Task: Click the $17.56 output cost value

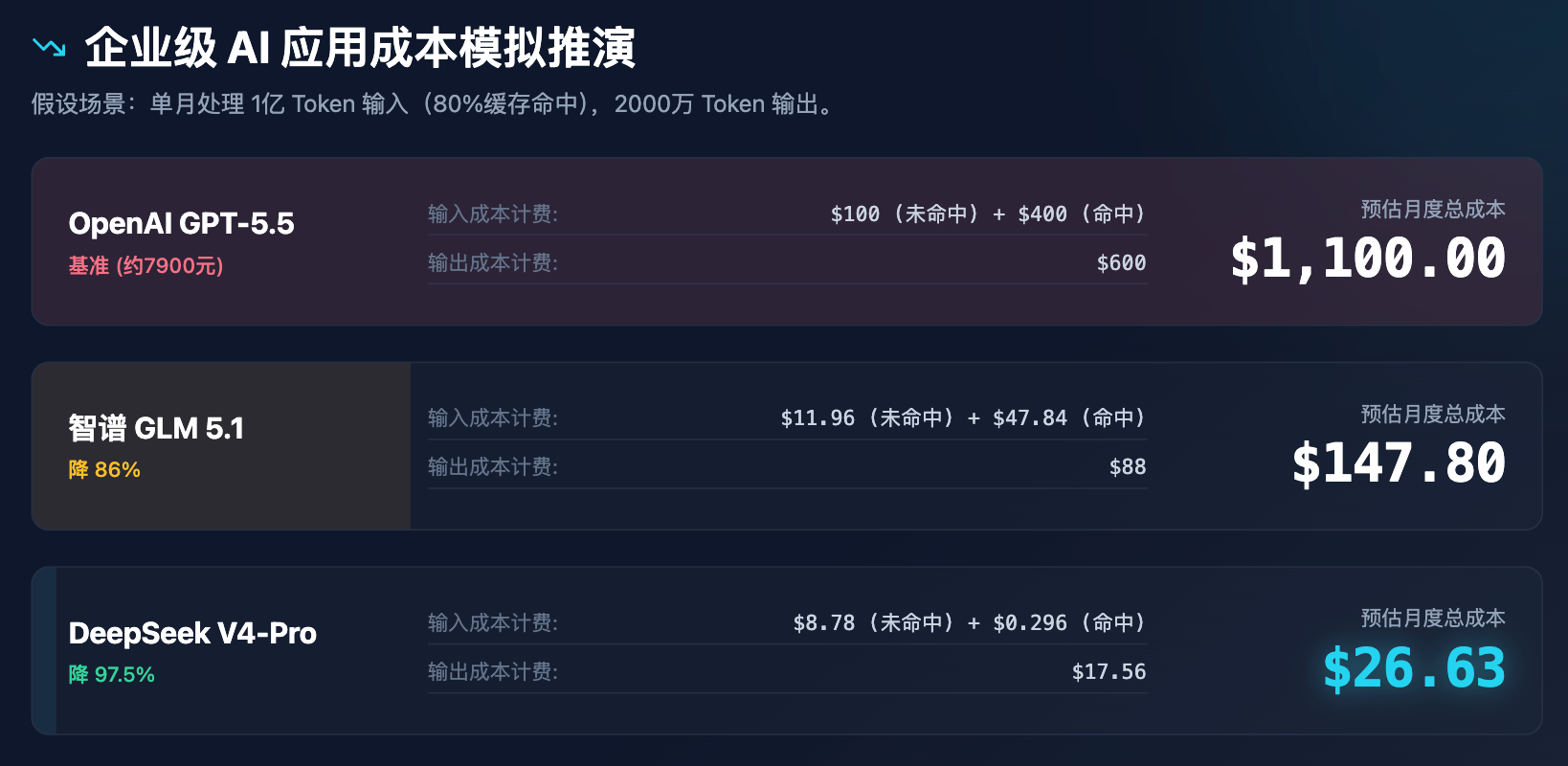Action: point(1109,671)
